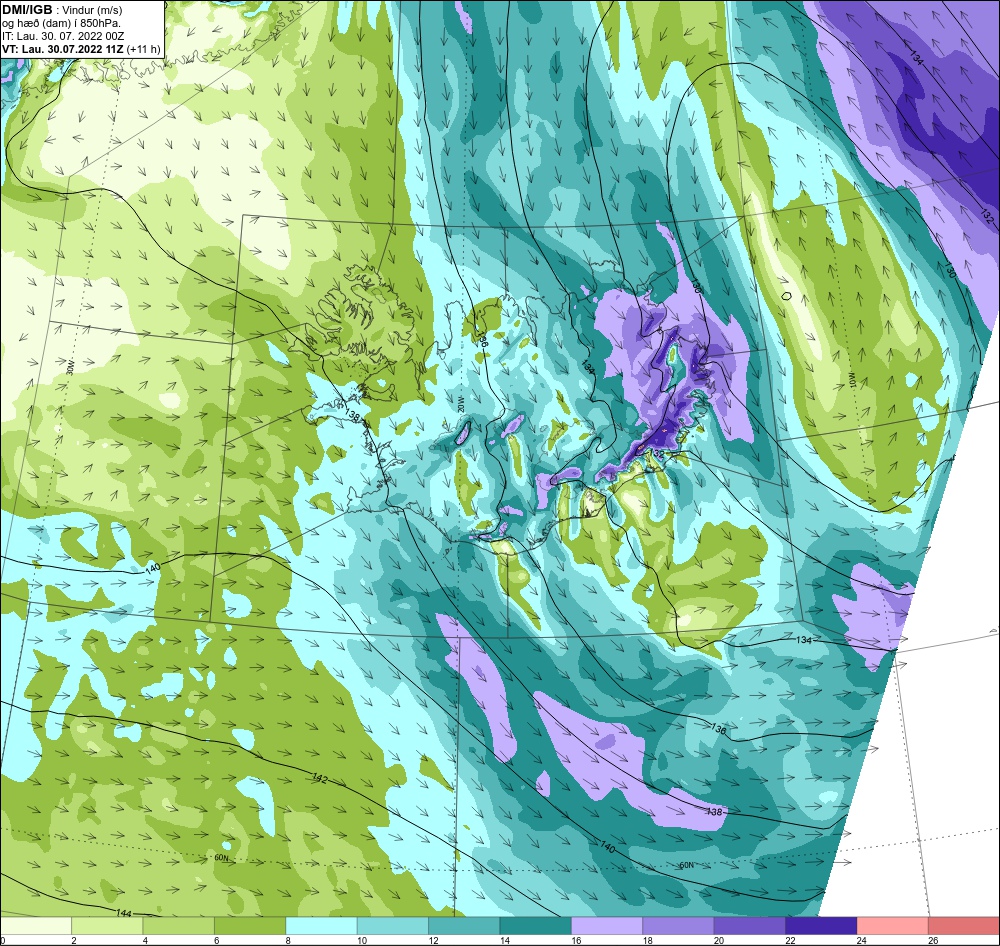Click the 'IT: Lau. 30. 07. 2022 00Z' line
This screenshot has height=946, width=1000.
click(63, 36)
